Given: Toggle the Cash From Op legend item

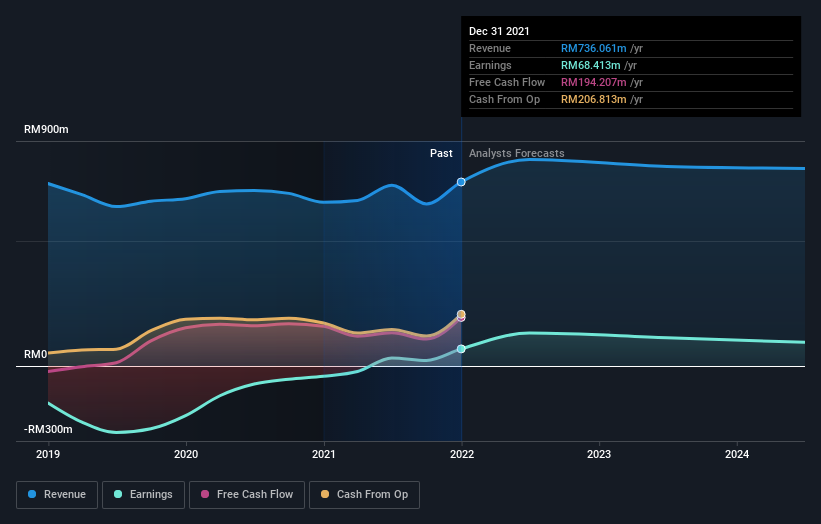Looking at the screenshot, I should point(365,494).
